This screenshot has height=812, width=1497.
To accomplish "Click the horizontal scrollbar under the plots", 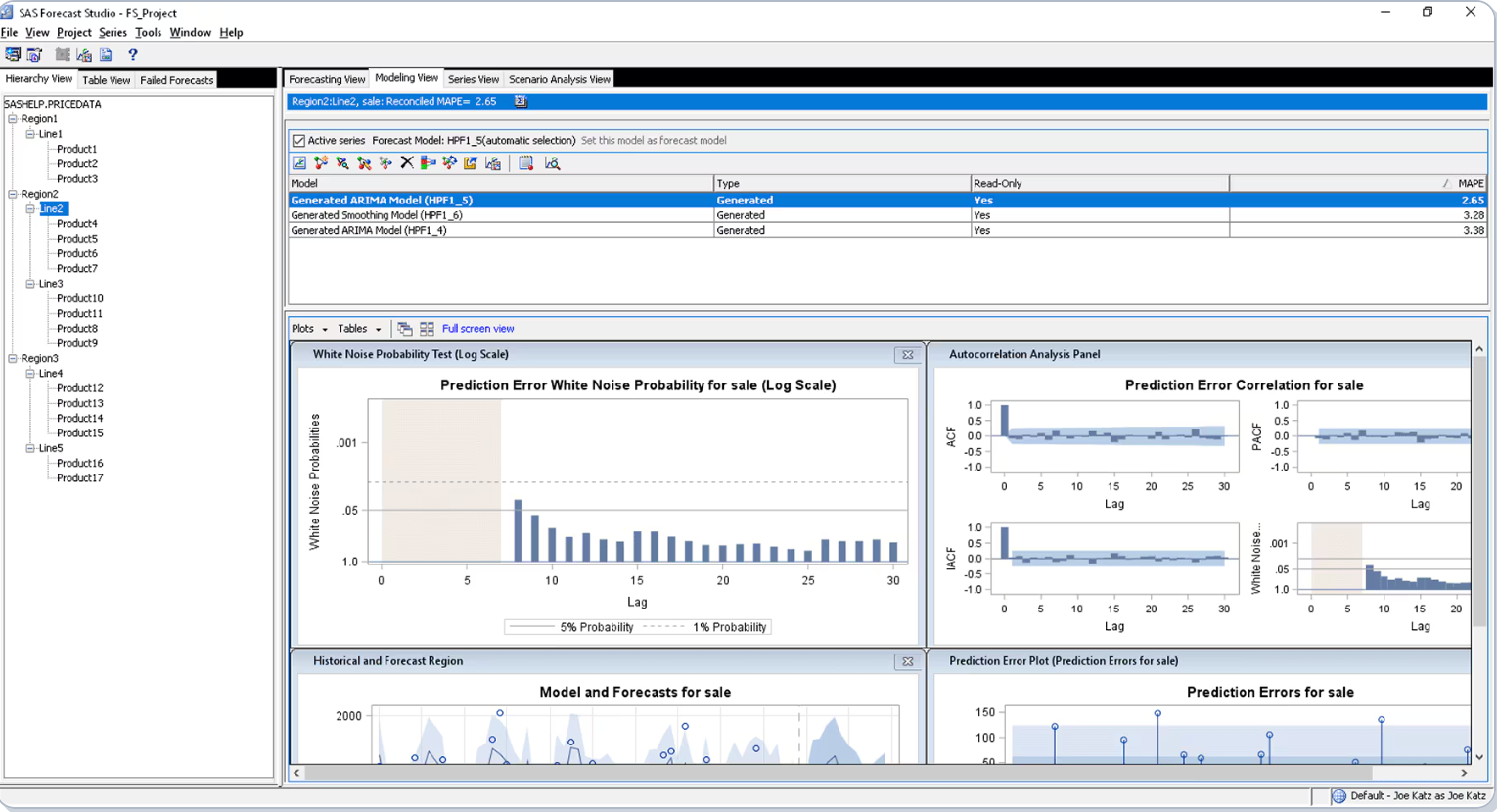I will tap(881, 773).
